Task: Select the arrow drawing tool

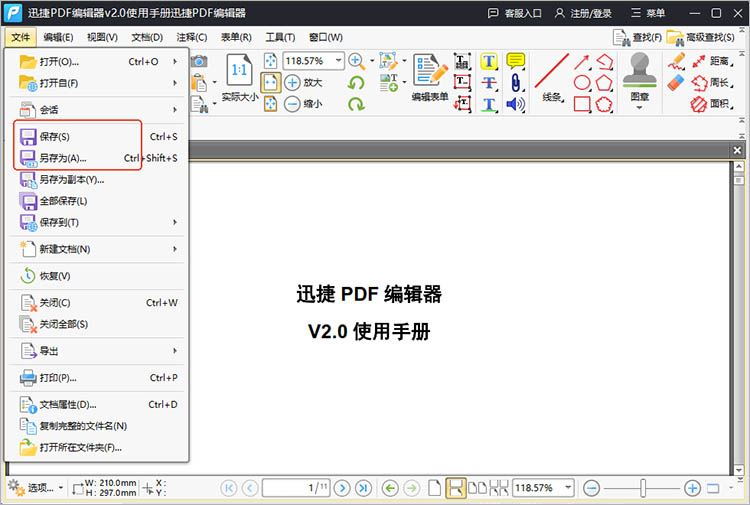Action: (582, 62)
